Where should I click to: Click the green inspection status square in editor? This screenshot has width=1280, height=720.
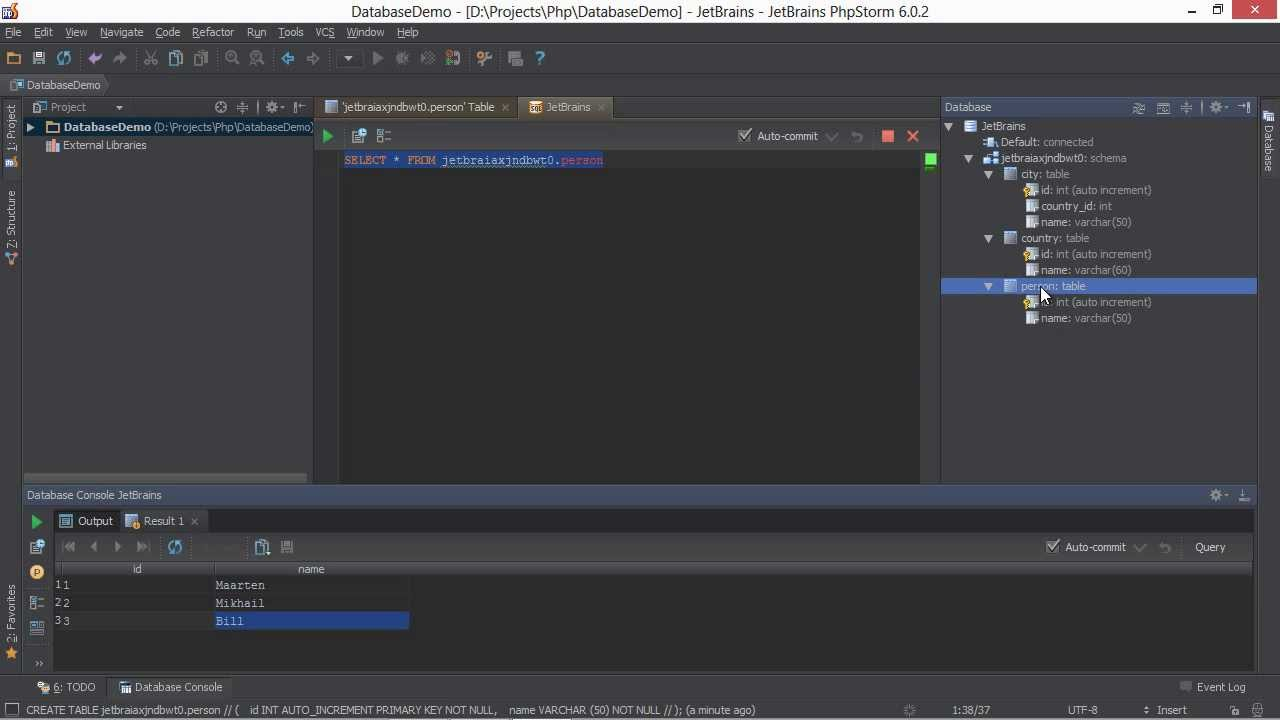tap(931, 159)
